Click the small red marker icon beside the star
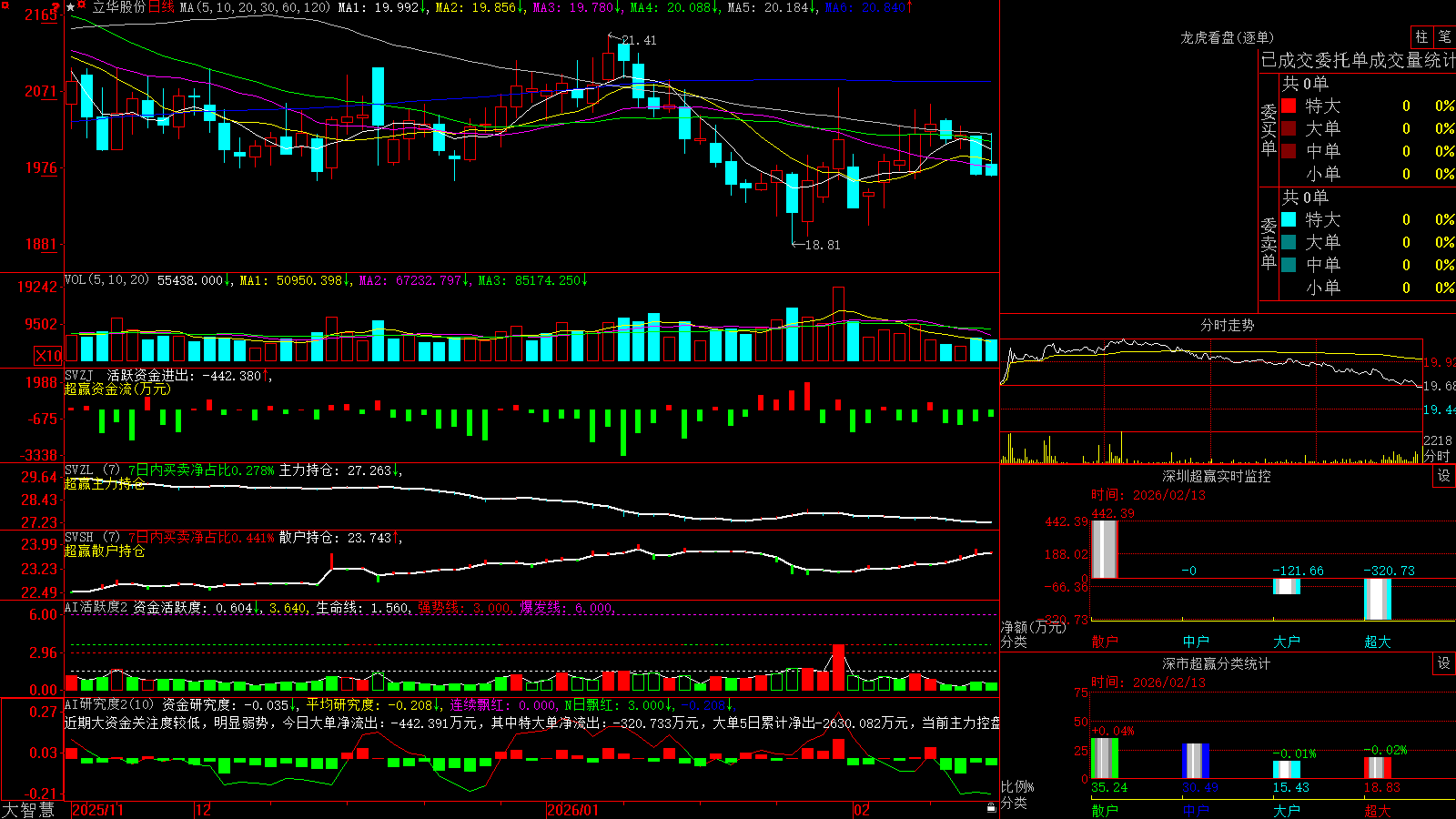 pyautogui.click(x=82, y=6)
